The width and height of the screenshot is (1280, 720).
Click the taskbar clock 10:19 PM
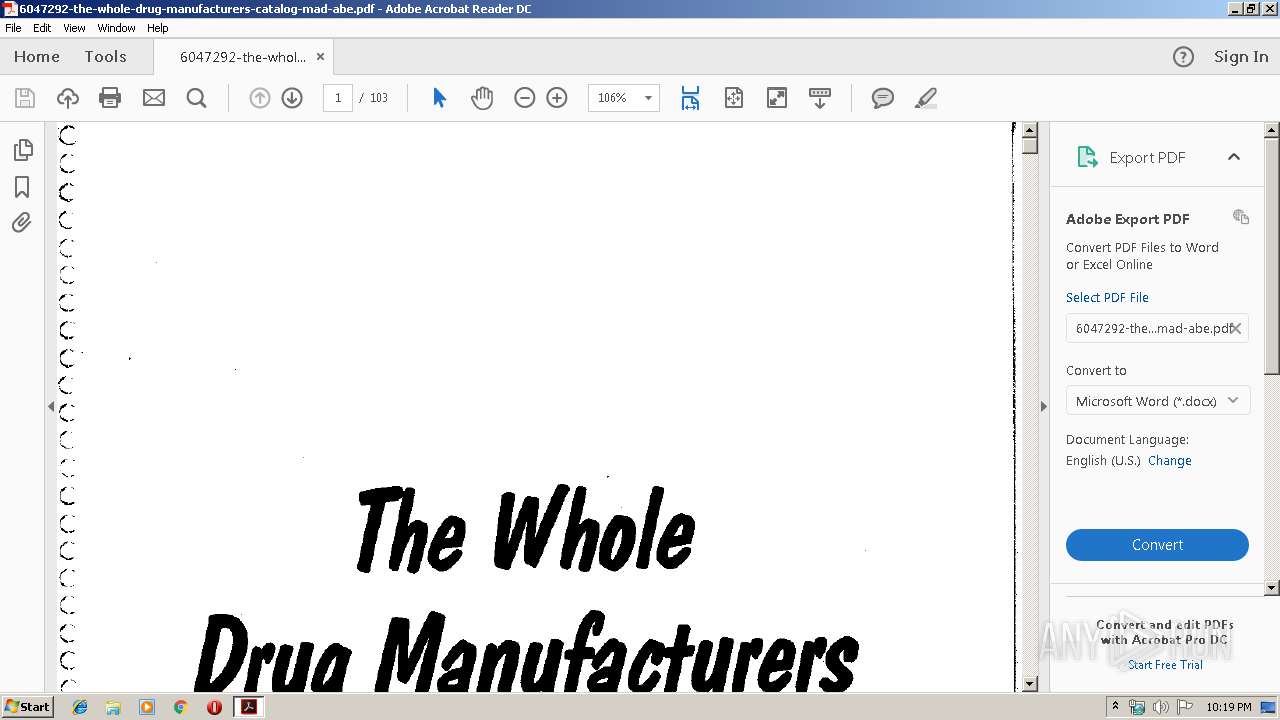[1229, 707]
